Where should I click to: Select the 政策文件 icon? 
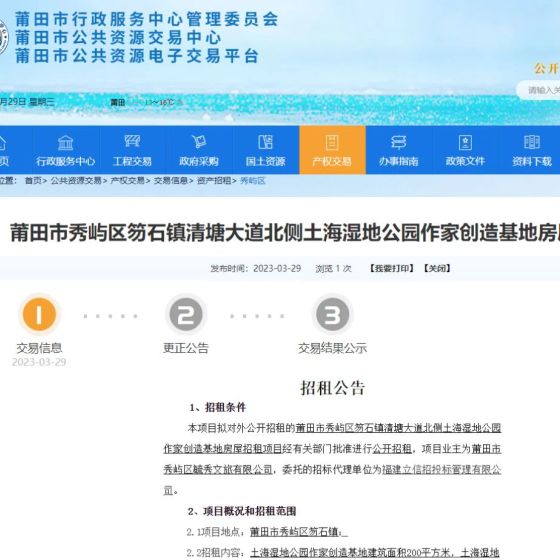pos(465,142)
